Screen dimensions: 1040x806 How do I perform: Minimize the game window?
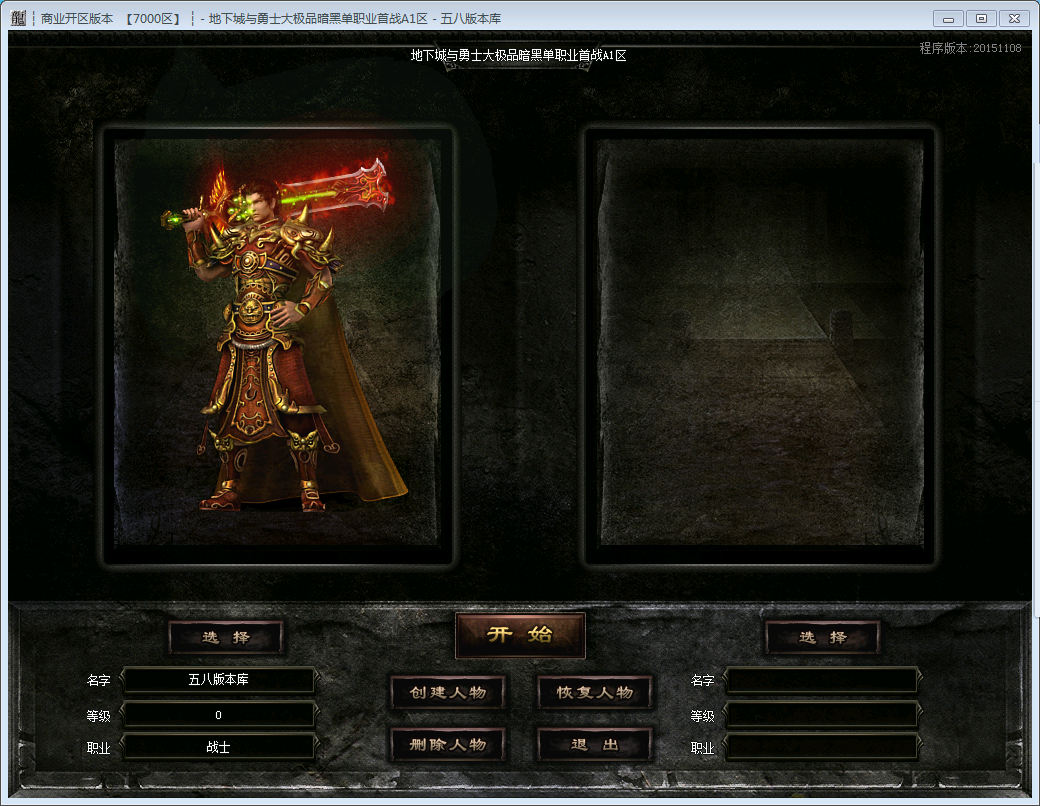[948, 18]
